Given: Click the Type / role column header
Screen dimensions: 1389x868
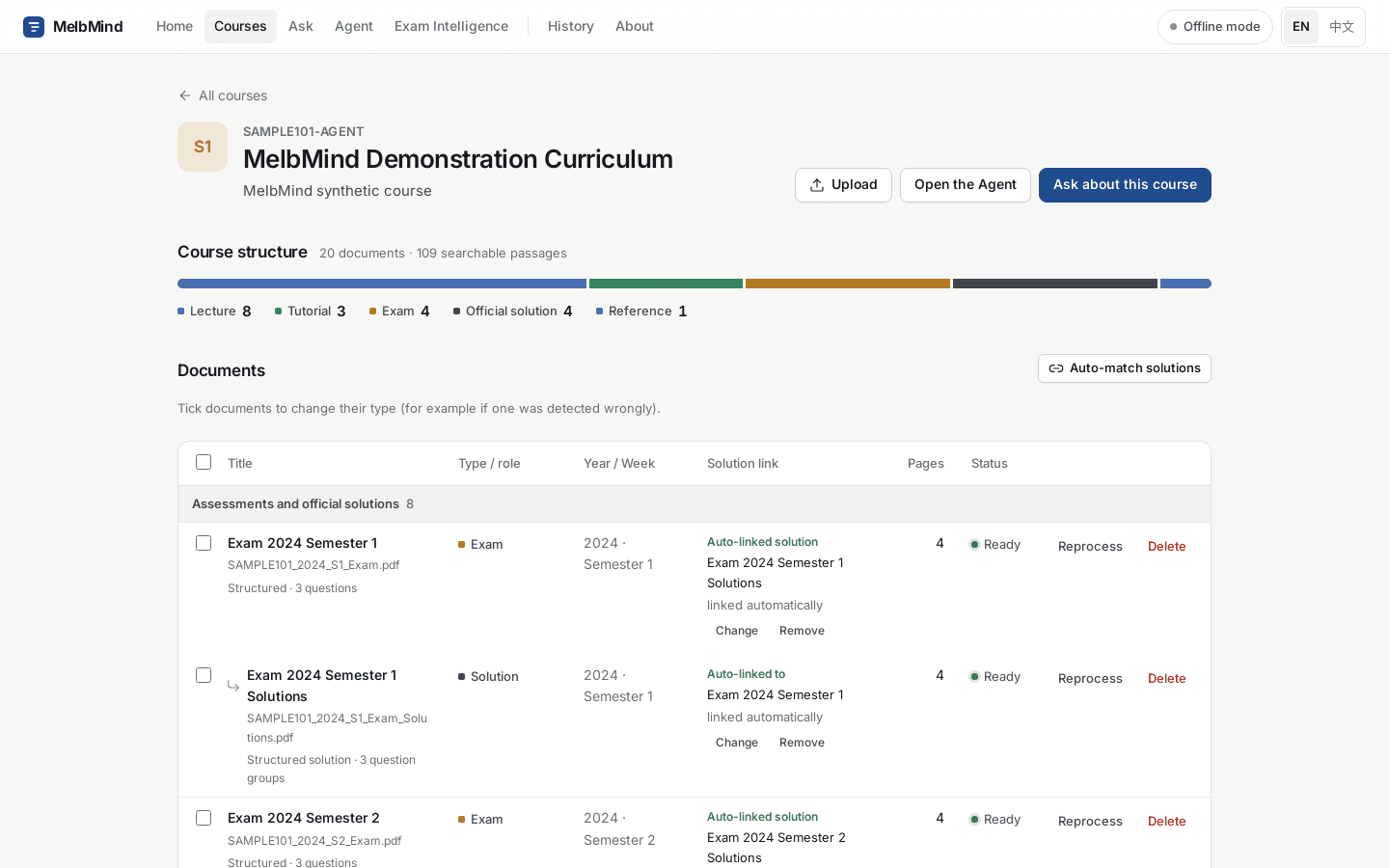Looking at the screenshot, I should coord(489,463).
